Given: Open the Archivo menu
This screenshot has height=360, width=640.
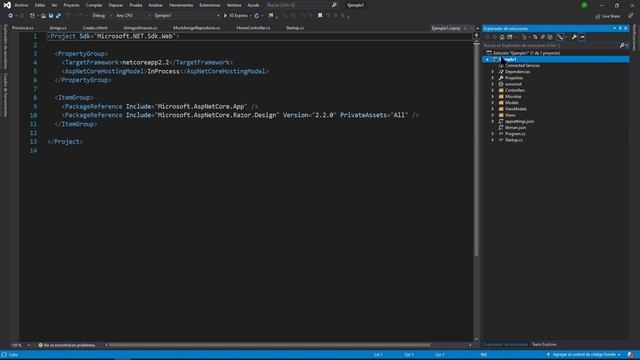Looking at the screenshot, I should [x=21, y=5].
